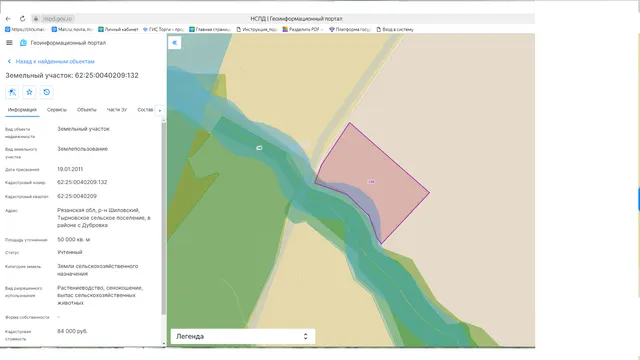Expand the Легенда dropdown
This screenshot has height=360, width=640.
242,336
